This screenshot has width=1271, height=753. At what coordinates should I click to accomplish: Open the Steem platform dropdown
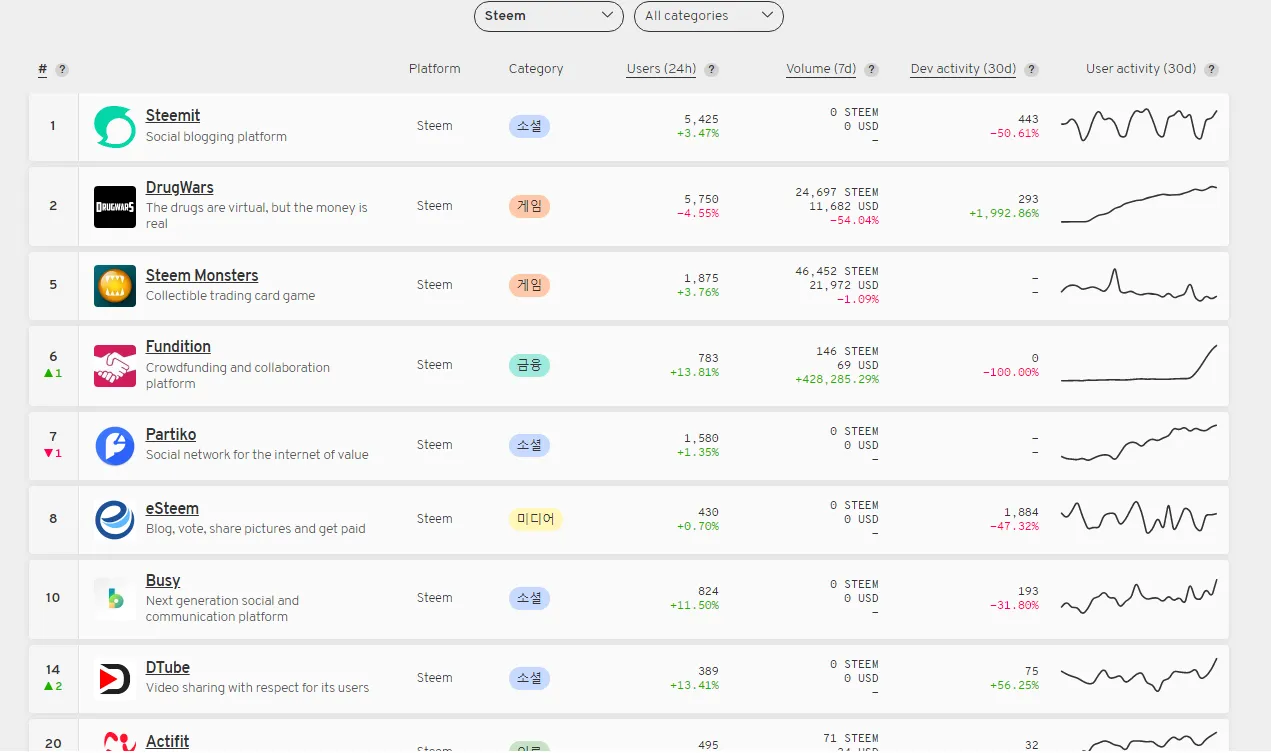548,16
